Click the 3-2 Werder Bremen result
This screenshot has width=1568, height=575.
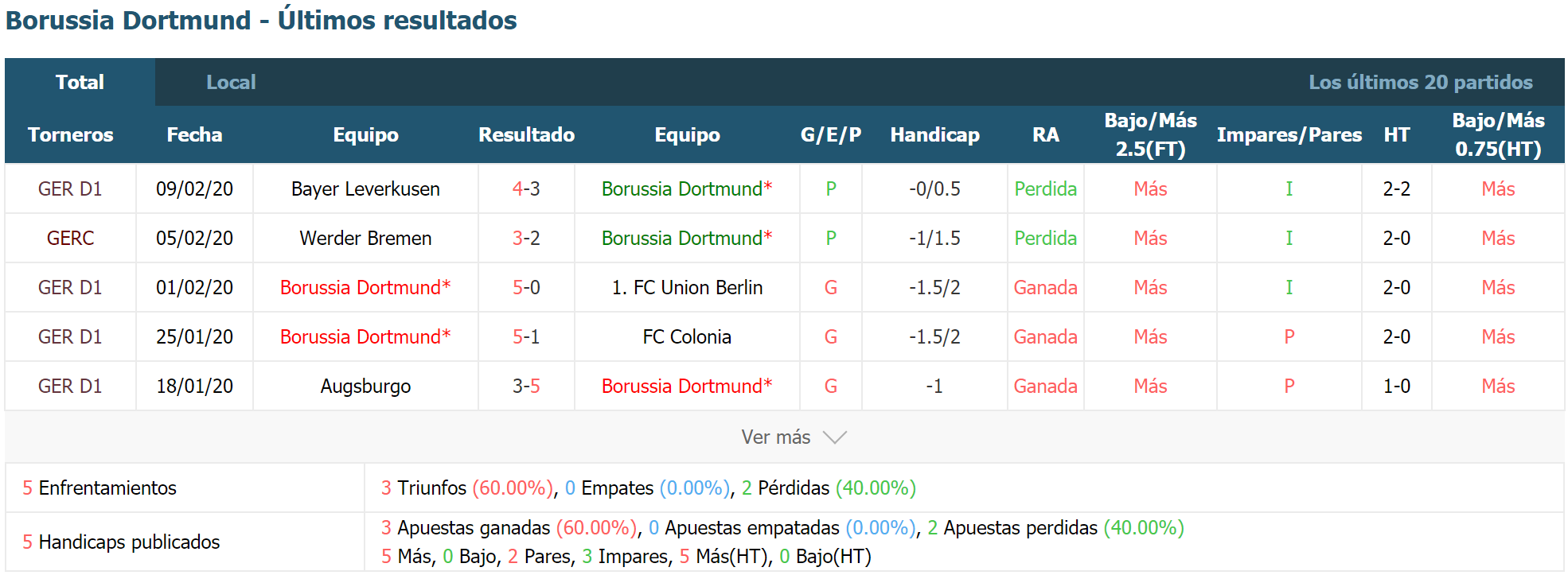(526, 238)
